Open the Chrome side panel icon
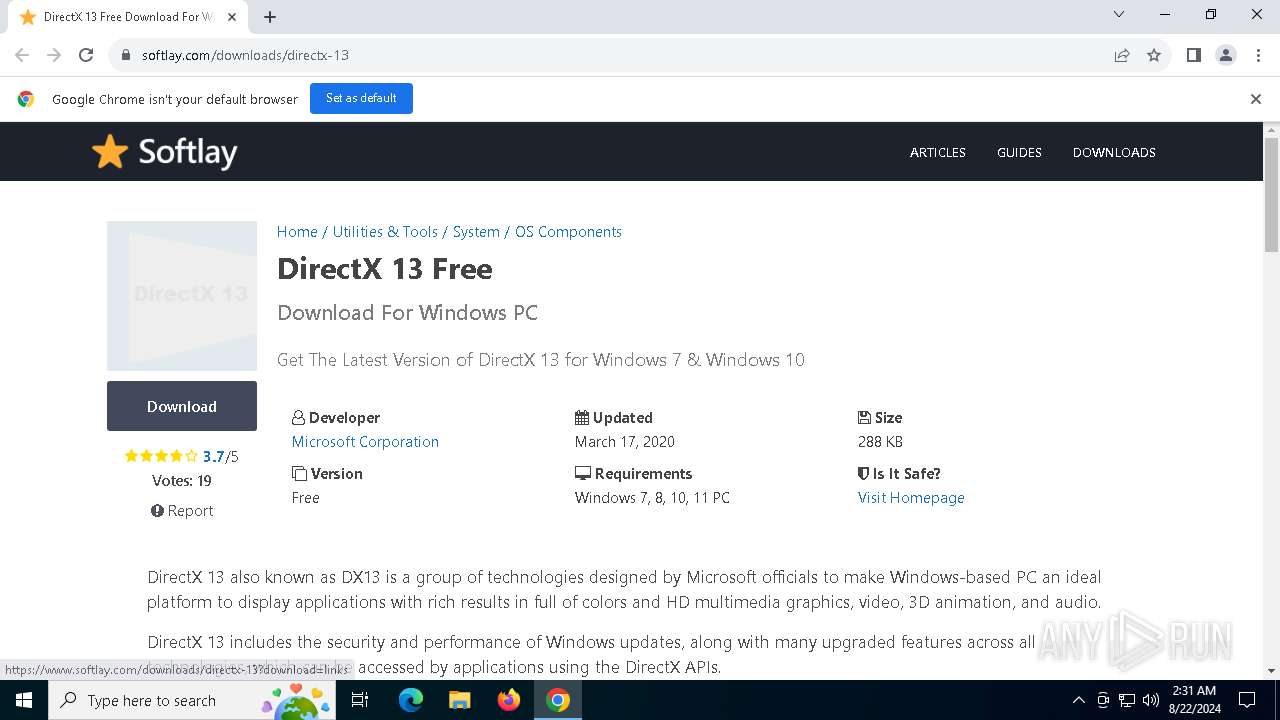 1193,55
